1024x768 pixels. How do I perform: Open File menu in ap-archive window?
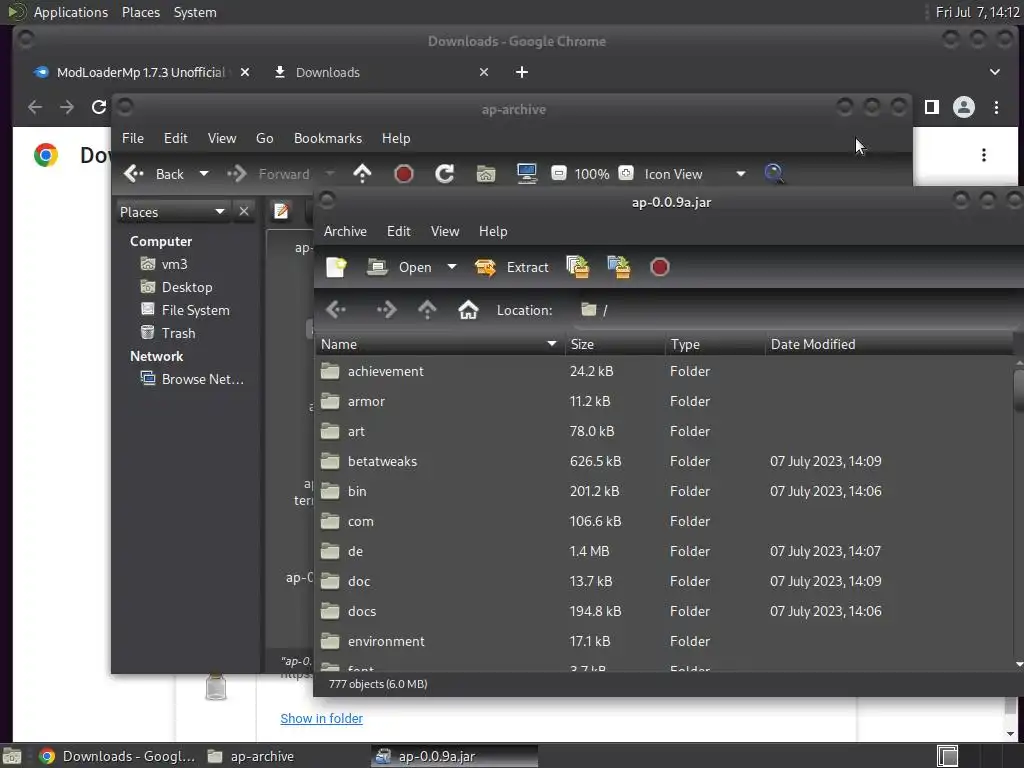(133, 138)
